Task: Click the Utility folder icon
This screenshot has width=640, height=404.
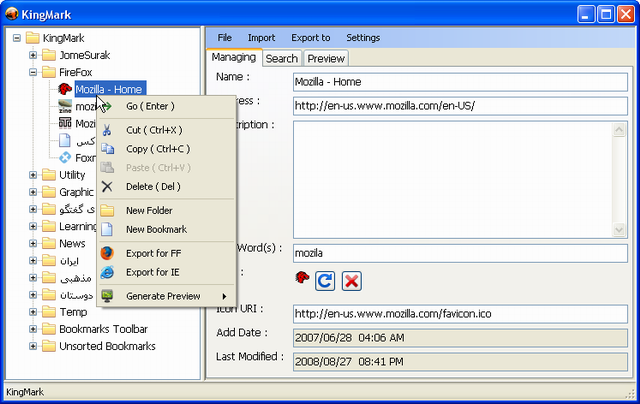Action: point(49,175)
